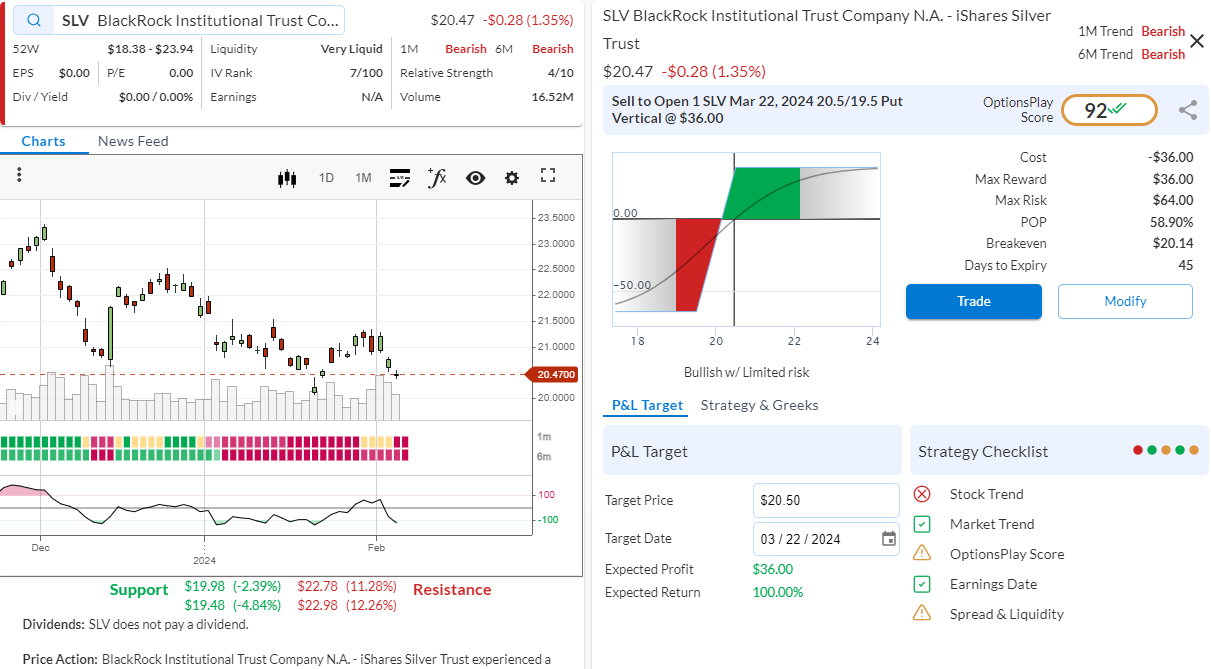Click the 52W range $18.38 - $23.94
The image size is (1211, 669).
coord(150,49)
